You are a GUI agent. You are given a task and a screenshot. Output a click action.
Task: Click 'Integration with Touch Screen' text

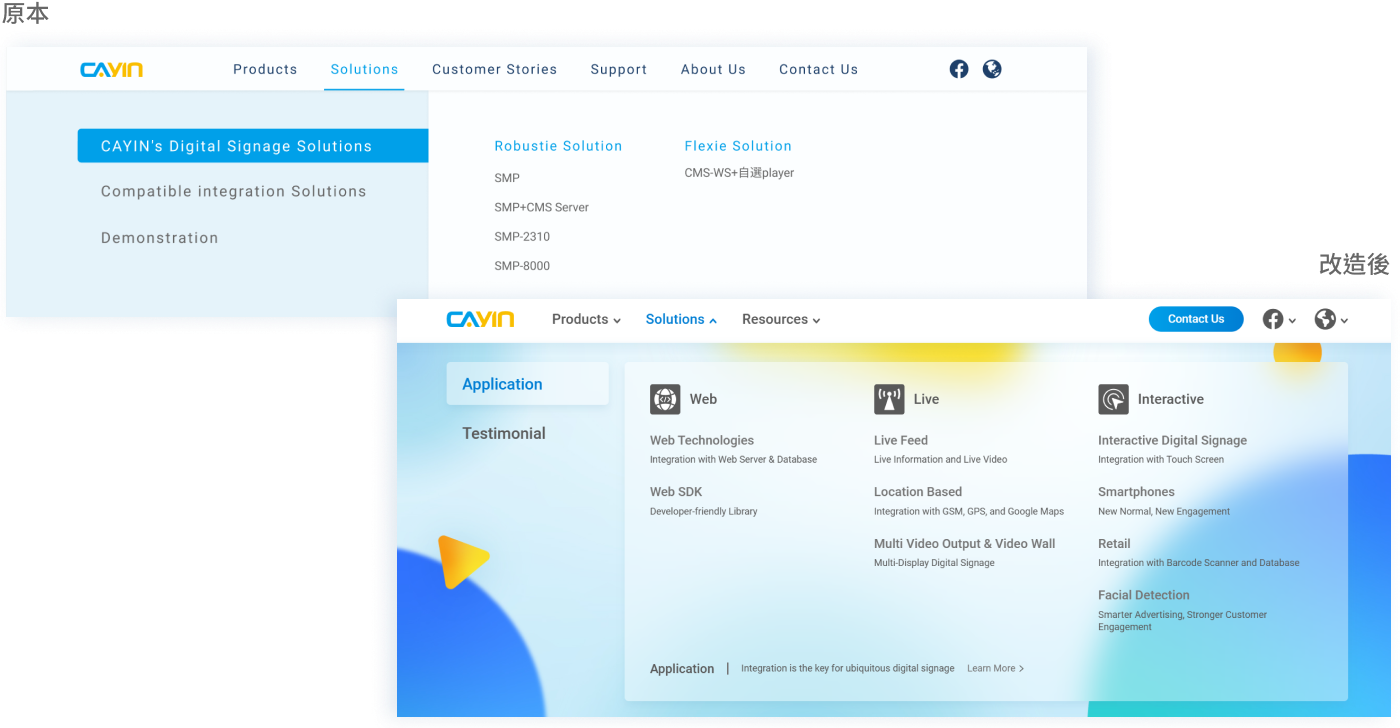1161,460
